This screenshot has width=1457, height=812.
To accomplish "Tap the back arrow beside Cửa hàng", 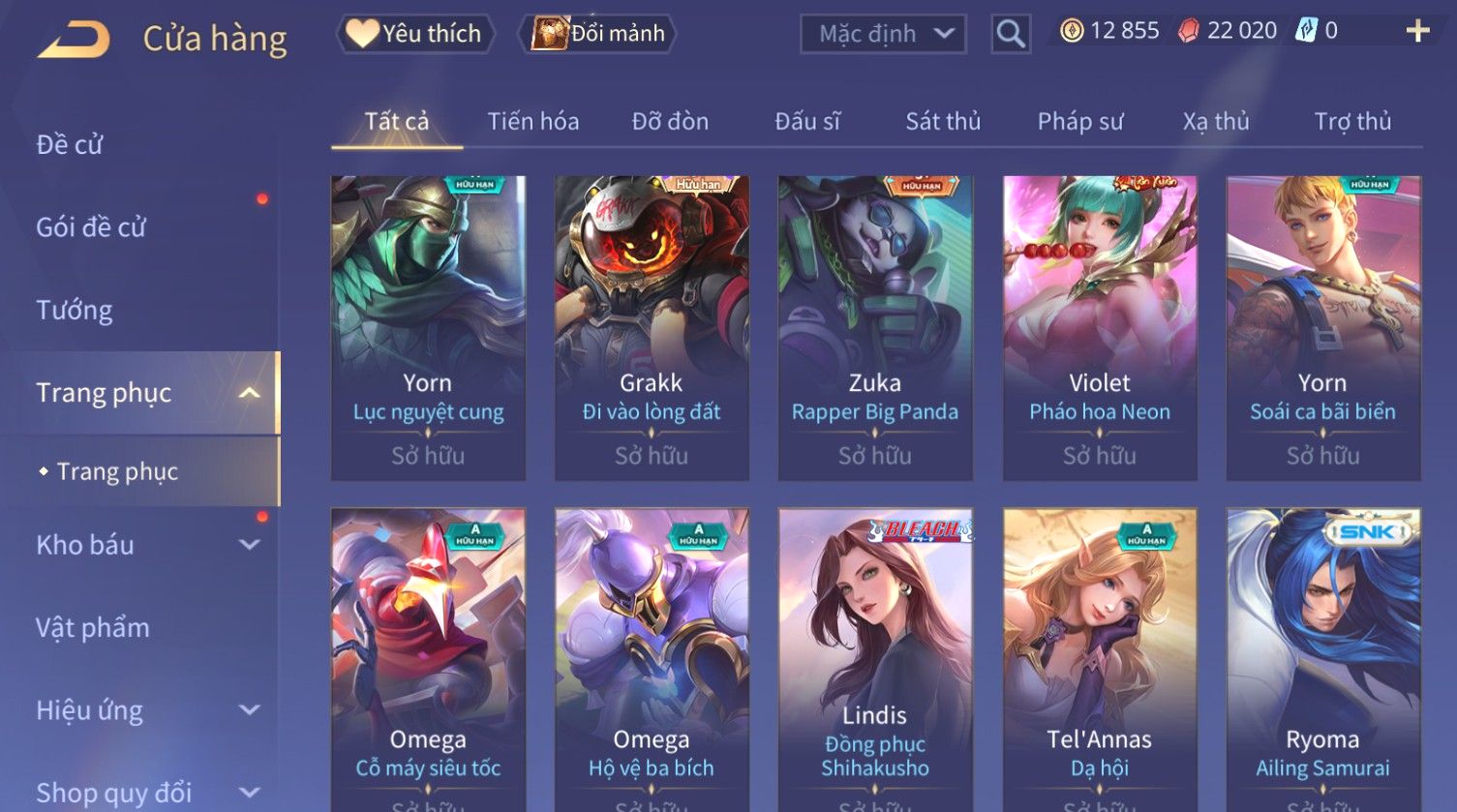I will [x=74, y=40].
